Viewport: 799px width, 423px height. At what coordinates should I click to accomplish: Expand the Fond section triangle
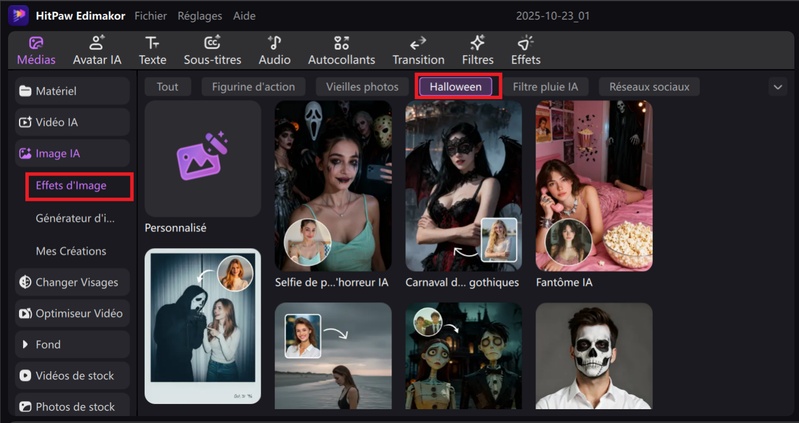click(x=25, y=345)
